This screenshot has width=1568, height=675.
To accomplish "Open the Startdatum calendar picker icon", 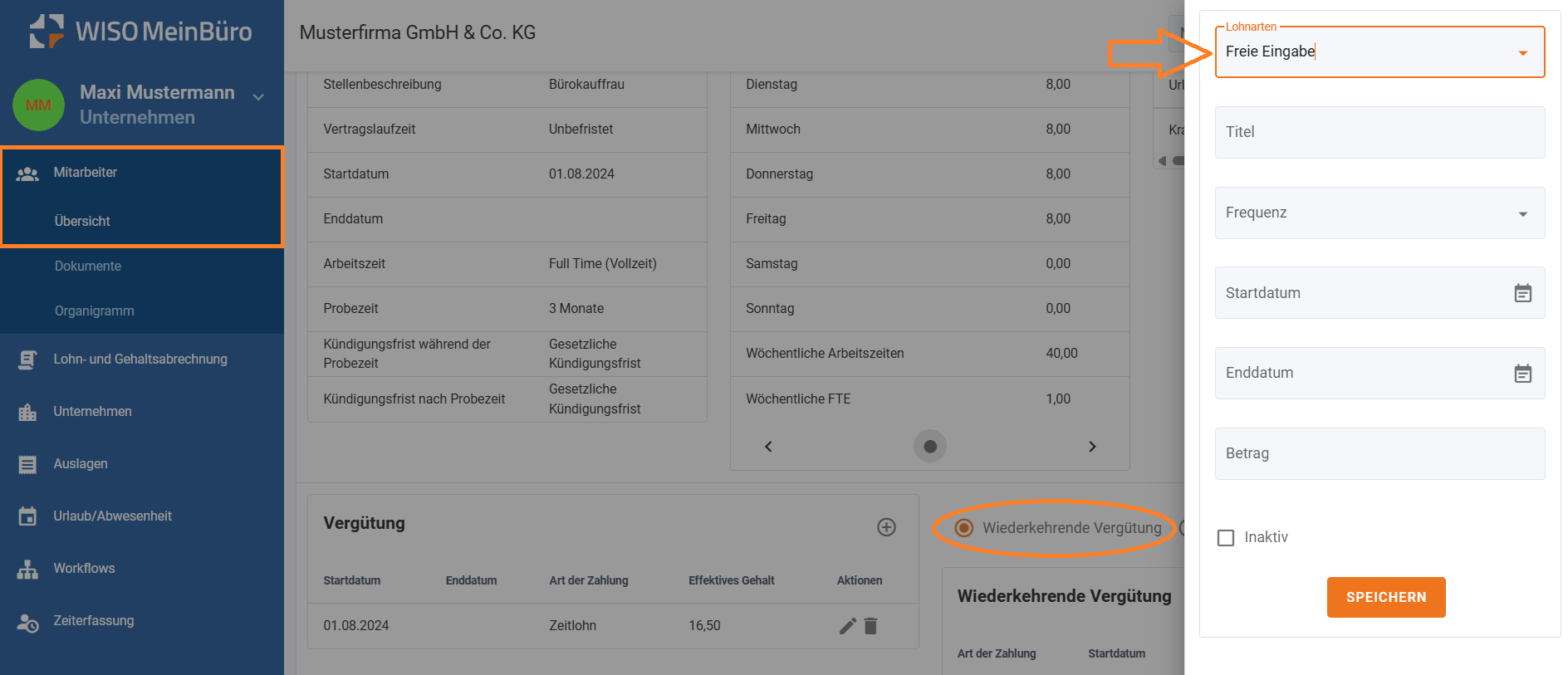I will pyautogui.click(x=1522, y=293).
